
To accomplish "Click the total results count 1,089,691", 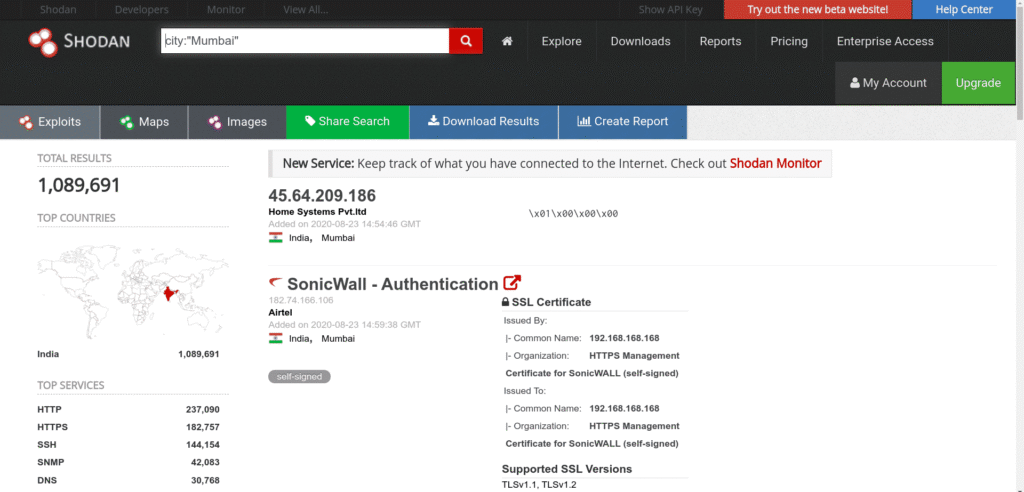I will tap(79, 186).
